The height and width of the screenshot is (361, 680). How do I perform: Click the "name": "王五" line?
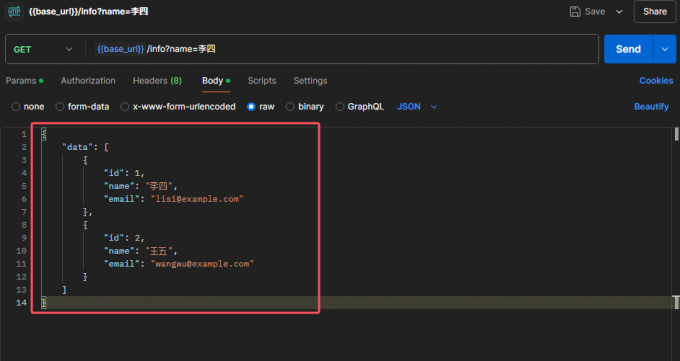pyautogui.click(x=141, y=251)
